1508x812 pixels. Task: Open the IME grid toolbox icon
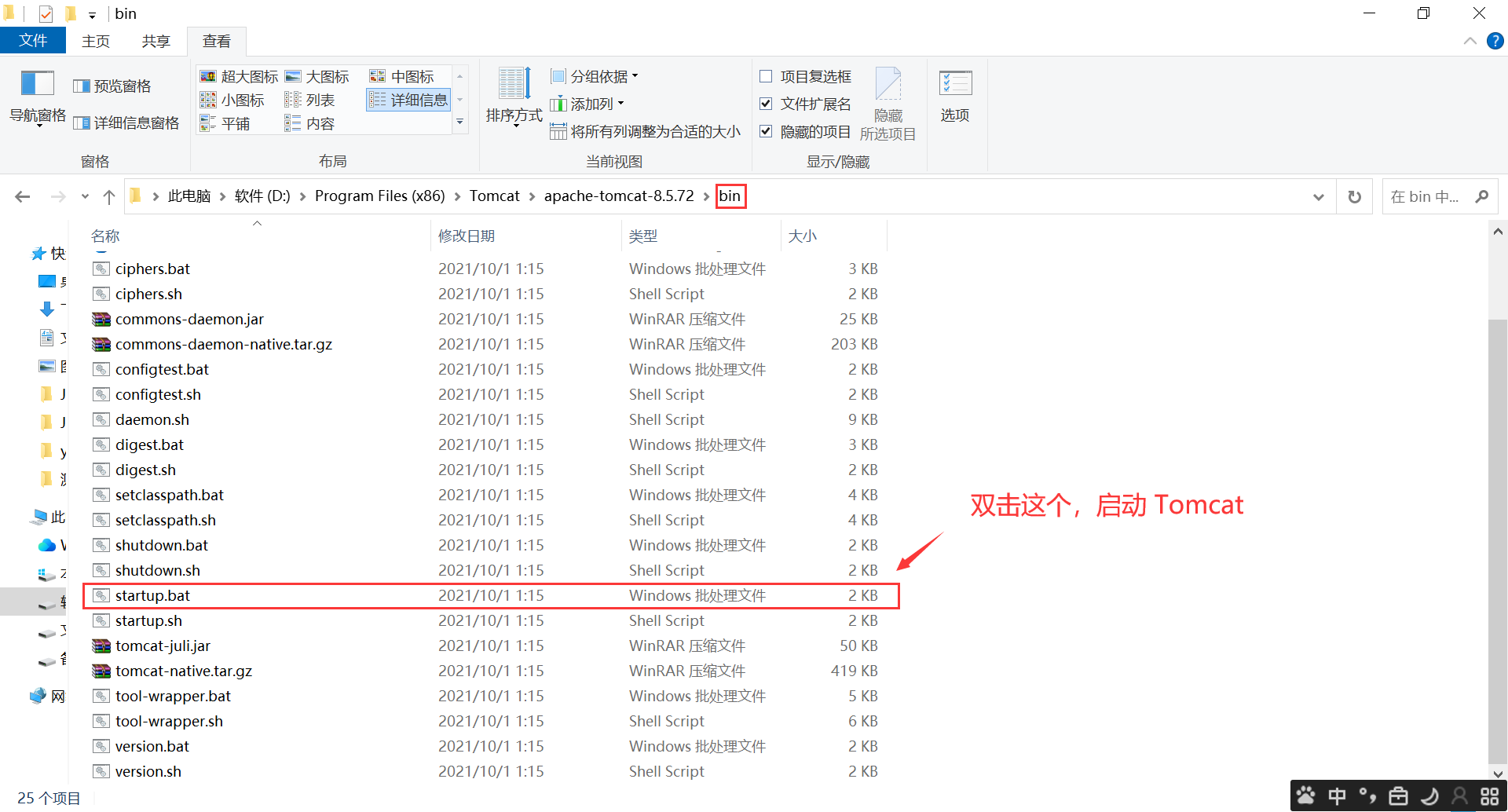point(1490,796)
